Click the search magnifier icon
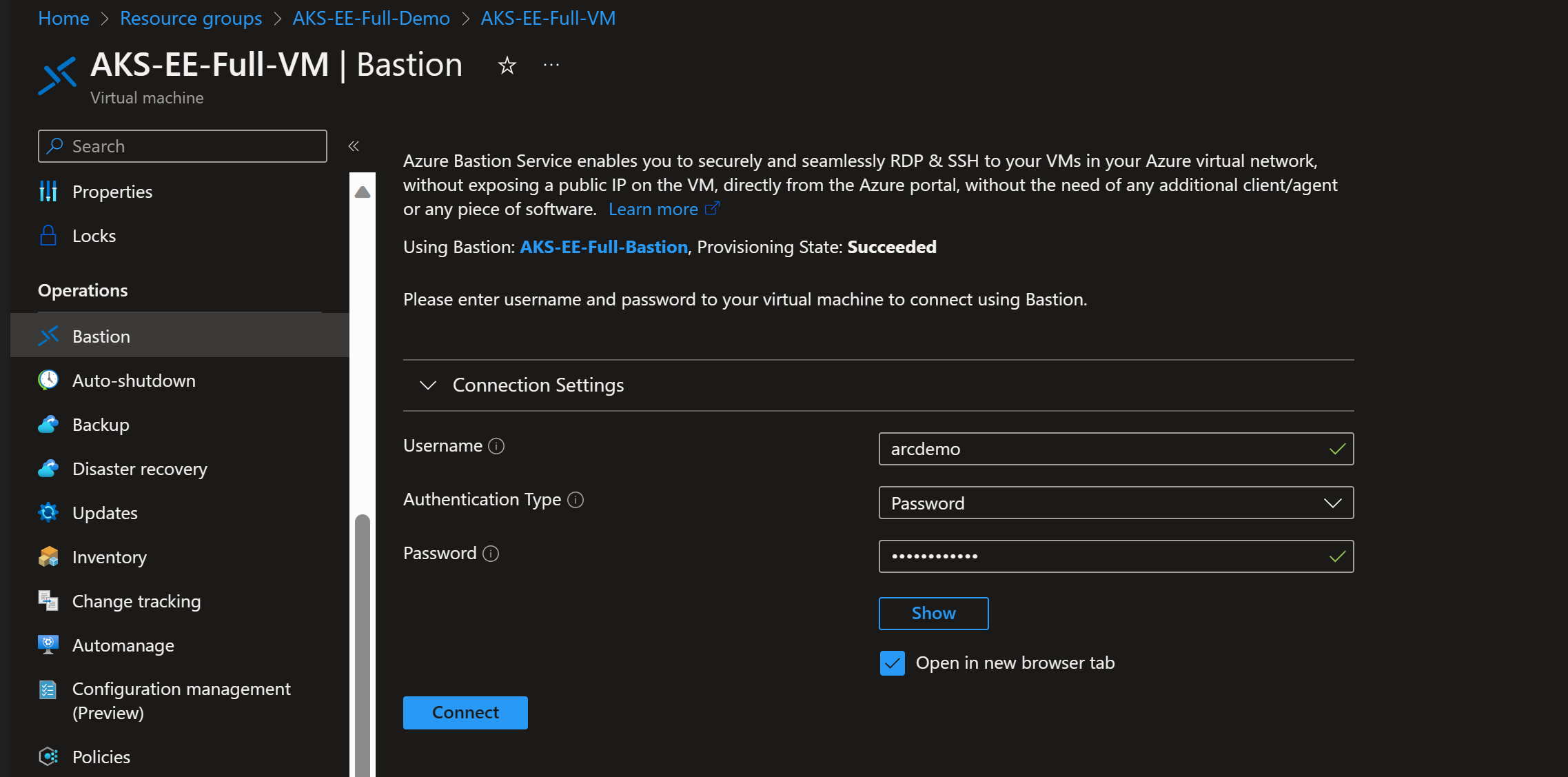Screen dimensions: 1568x777 [55, 146]
